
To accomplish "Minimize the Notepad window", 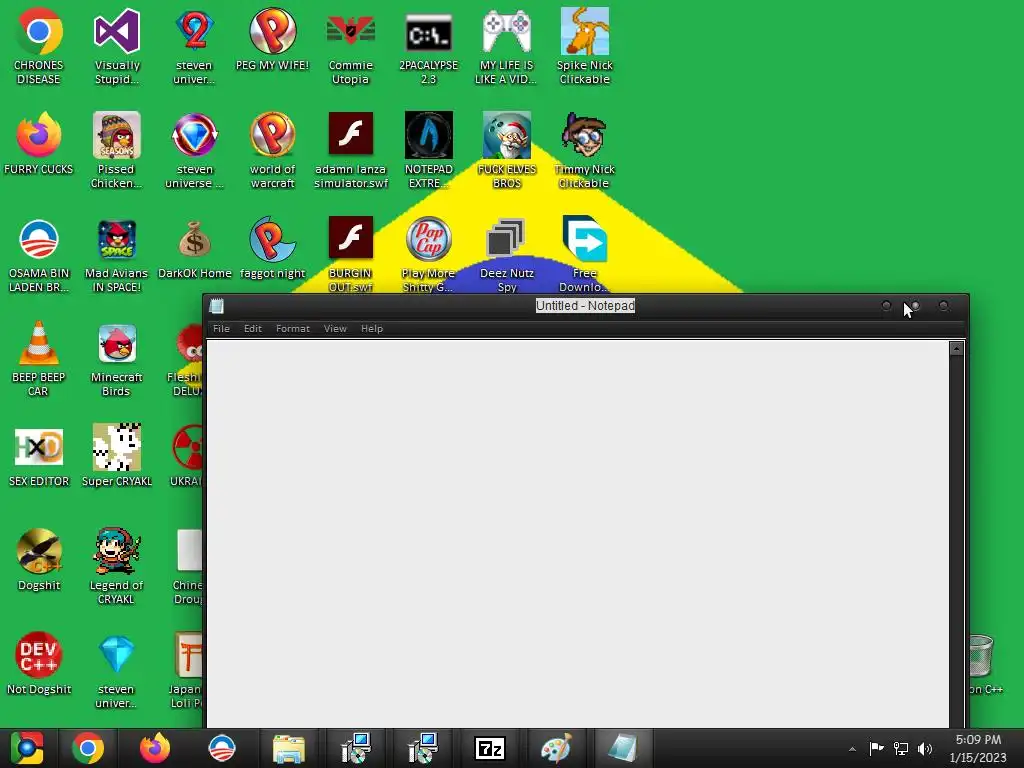I will 886,306.
